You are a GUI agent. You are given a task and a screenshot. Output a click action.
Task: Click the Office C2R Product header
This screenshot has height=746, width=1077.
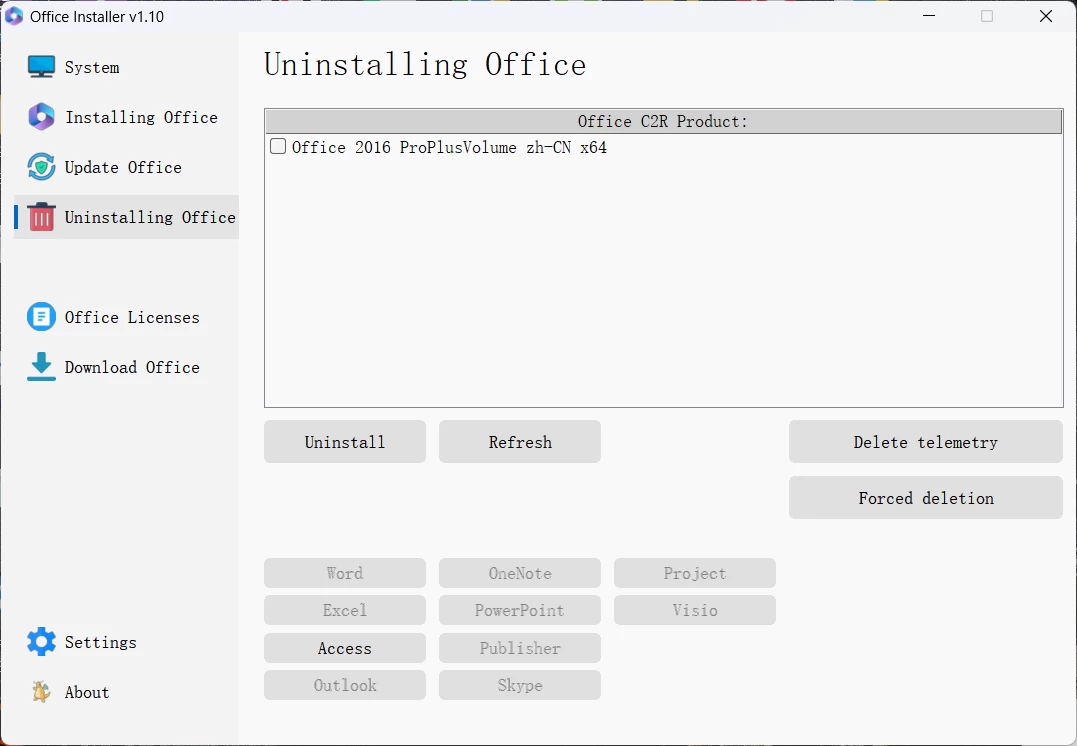point(664,122)
